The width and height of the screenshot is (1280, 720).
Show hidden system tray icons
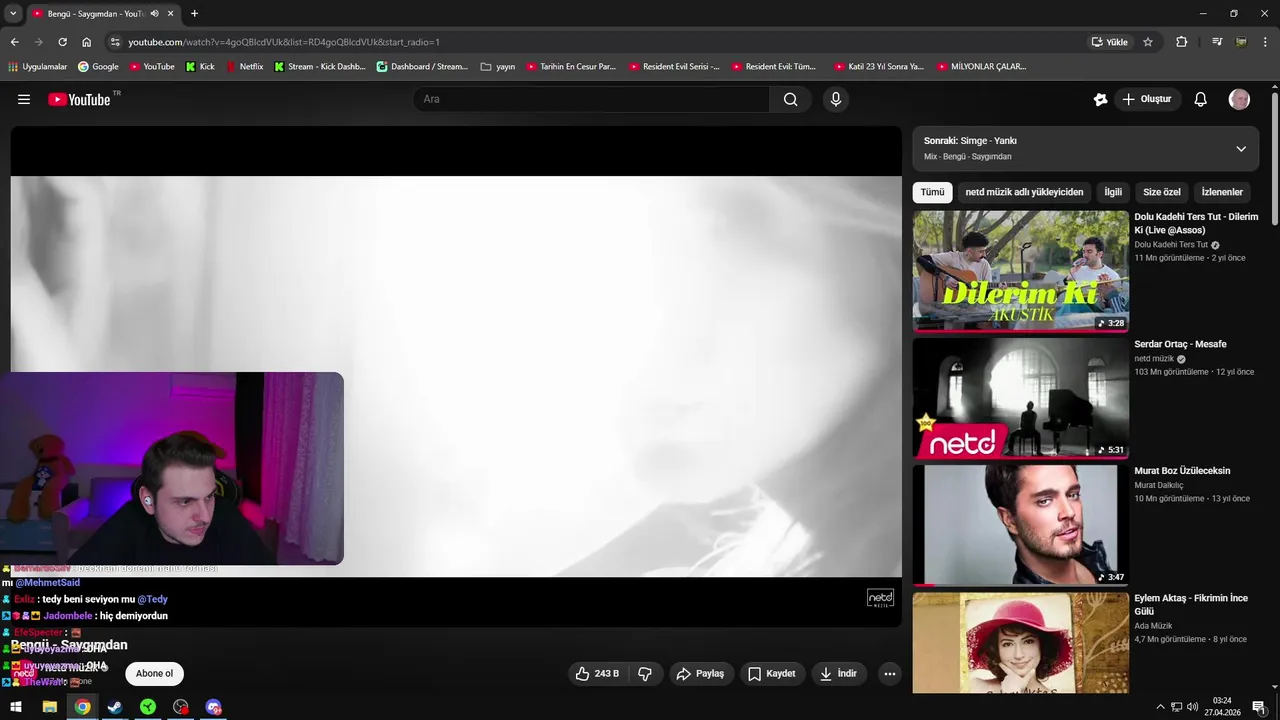(1160, 707)
